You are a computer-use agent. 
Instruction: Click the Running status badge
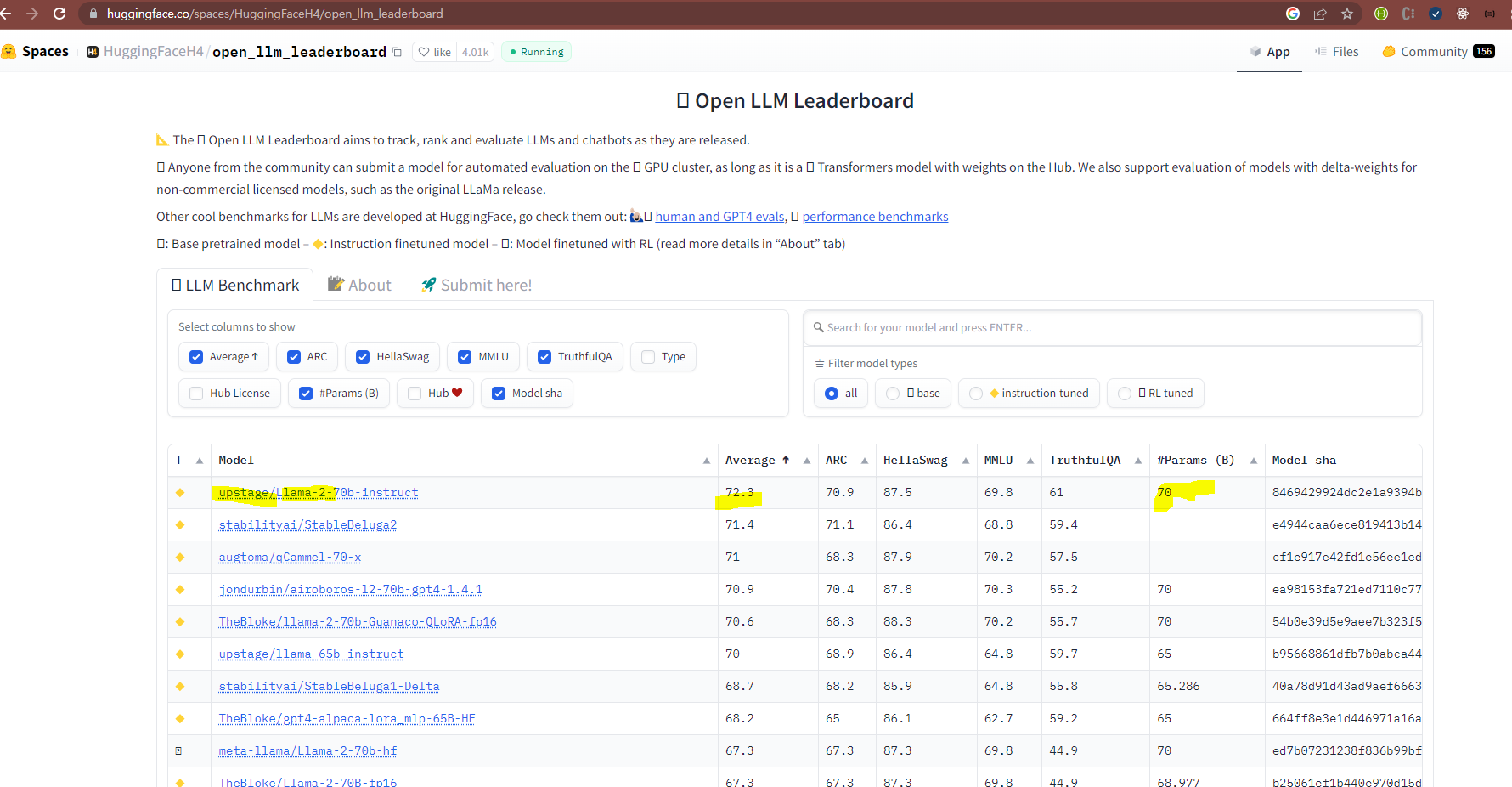click(536, 52)
